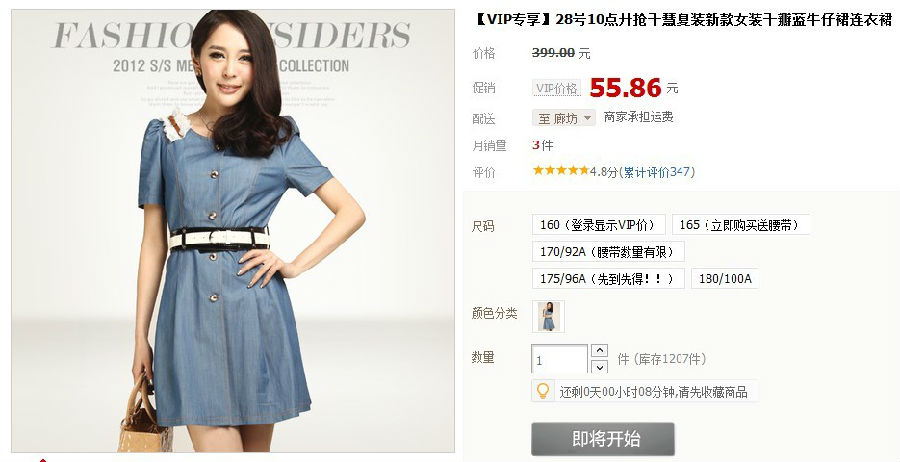Open the delivery city dropdown 至廊坊

point(564,118)
